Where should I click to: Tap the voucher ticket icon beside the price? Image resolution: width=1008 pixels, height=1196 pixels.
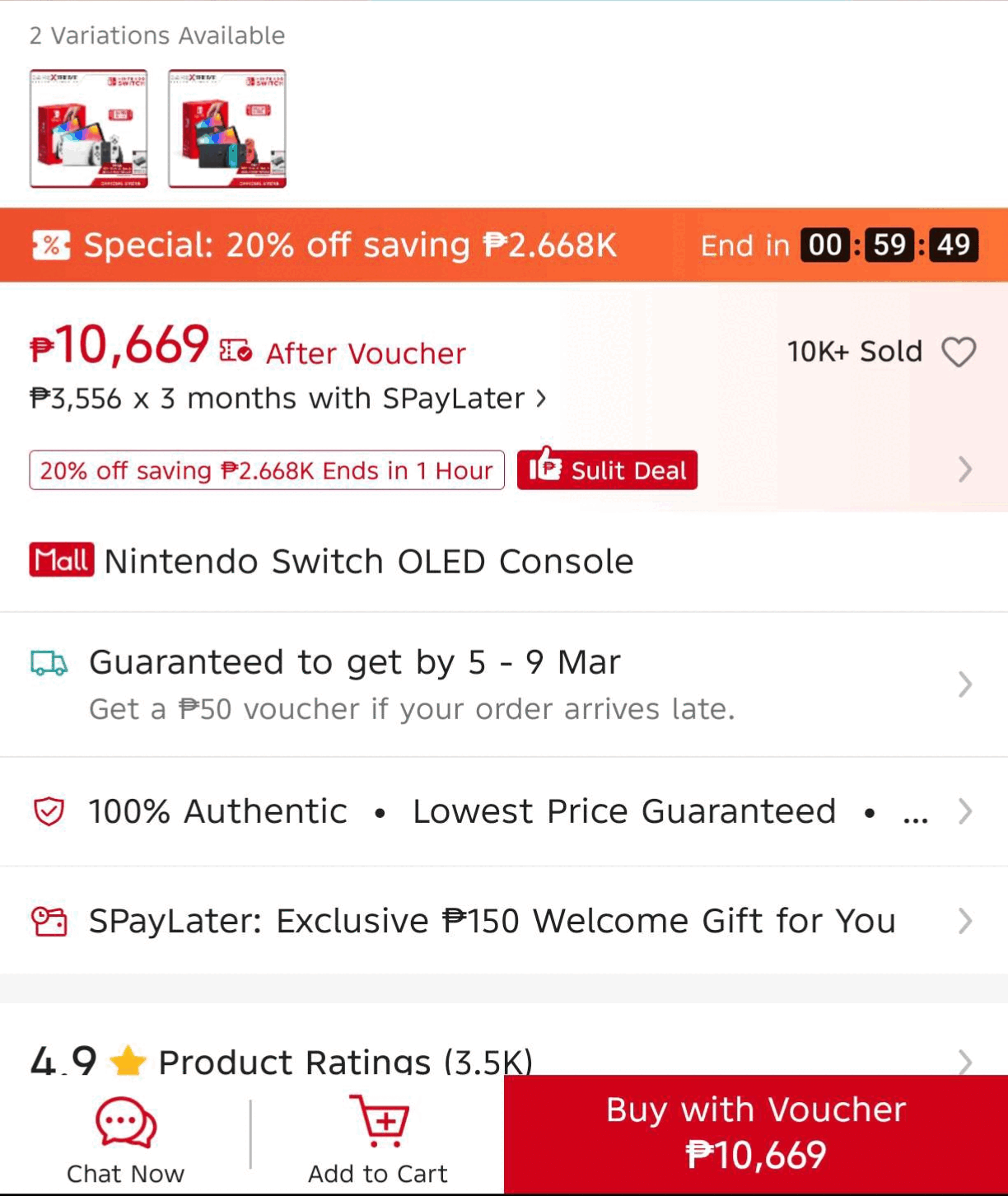[236, 352]
